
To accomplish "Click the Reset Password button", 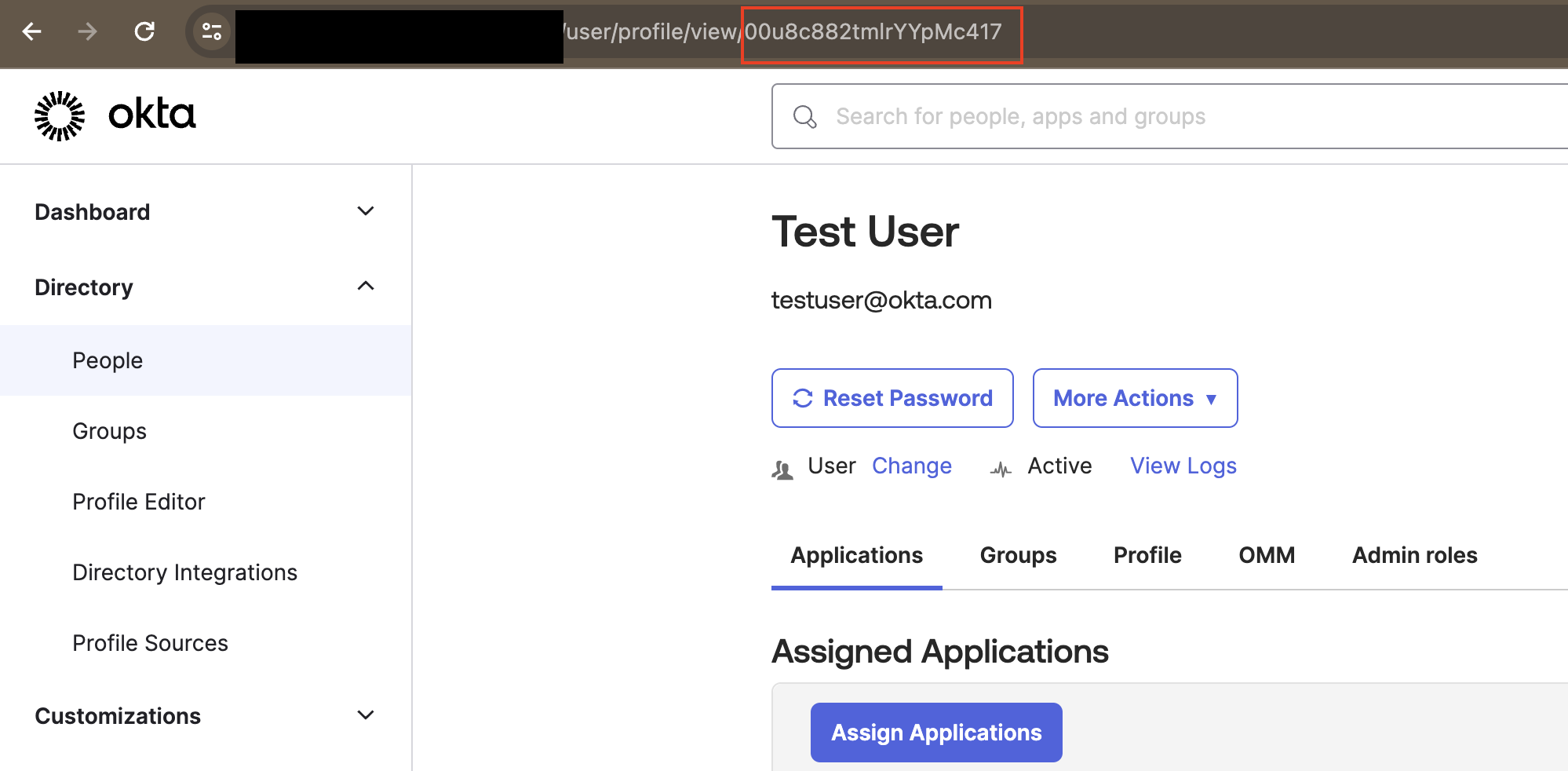I will click(x=892, y=398).
